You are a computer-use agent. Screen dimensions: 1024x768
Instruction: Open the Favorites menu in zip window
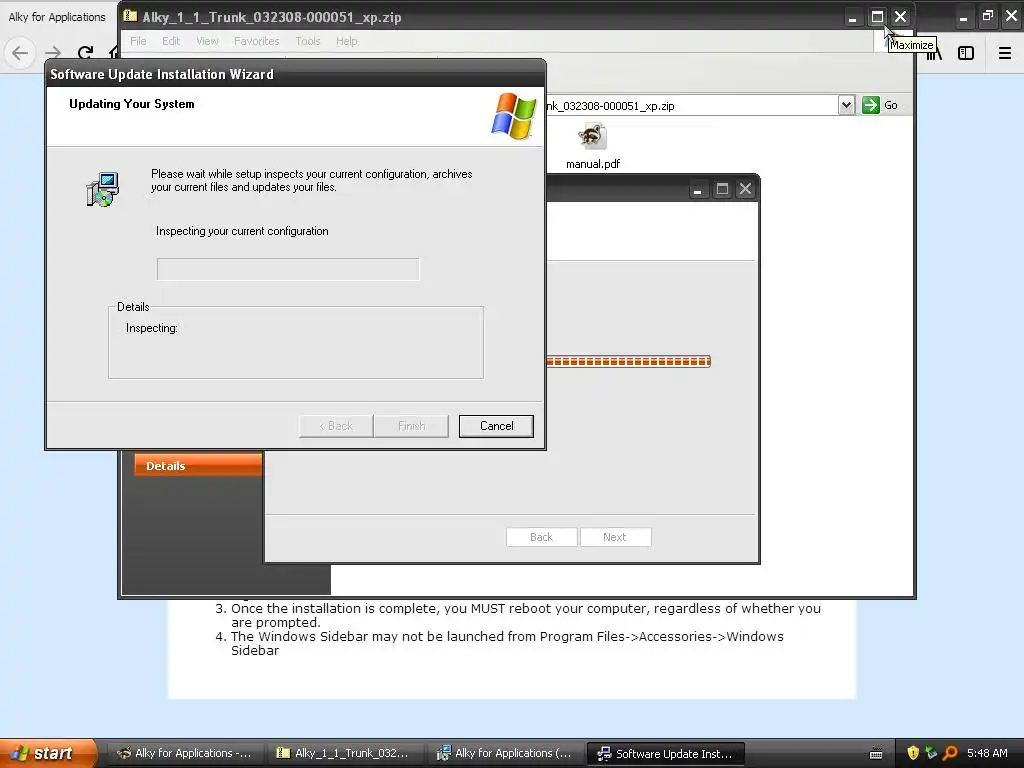[x=257, y=41]
